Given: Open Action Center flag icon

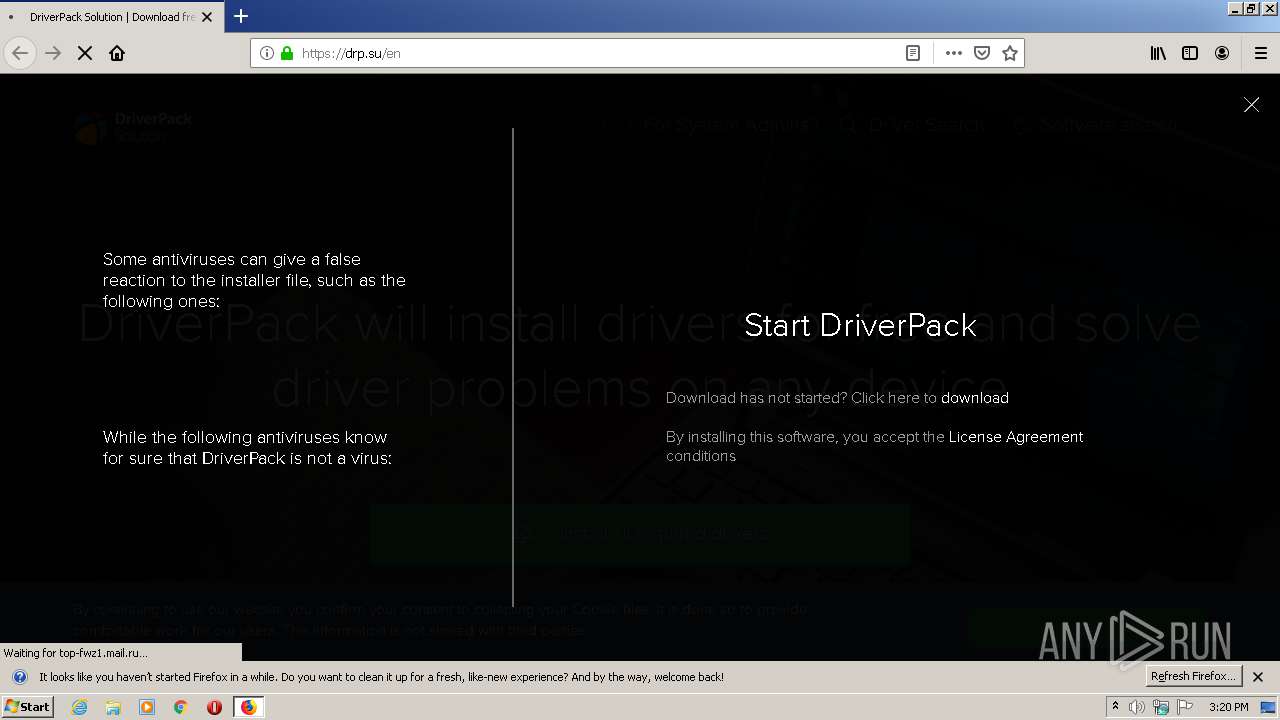Looking at the screenshot, I should pos(1185,707).
